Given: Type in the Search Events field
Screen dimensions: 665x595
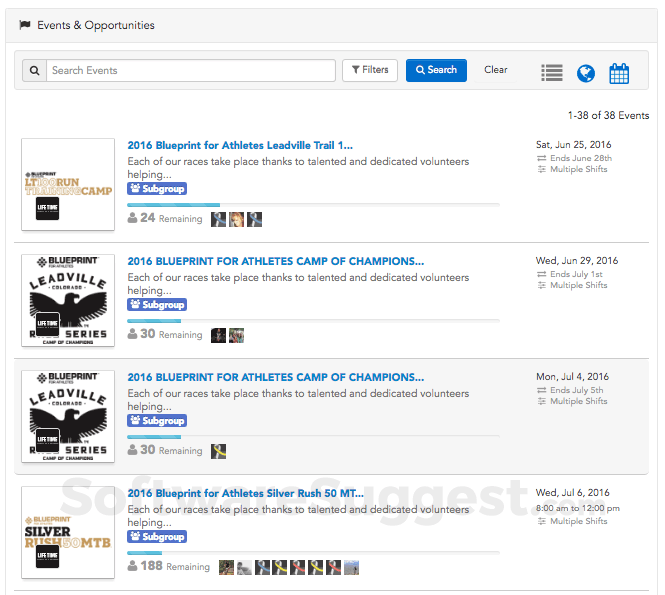Looking at the screenshot, I should [x=190, y=71].
